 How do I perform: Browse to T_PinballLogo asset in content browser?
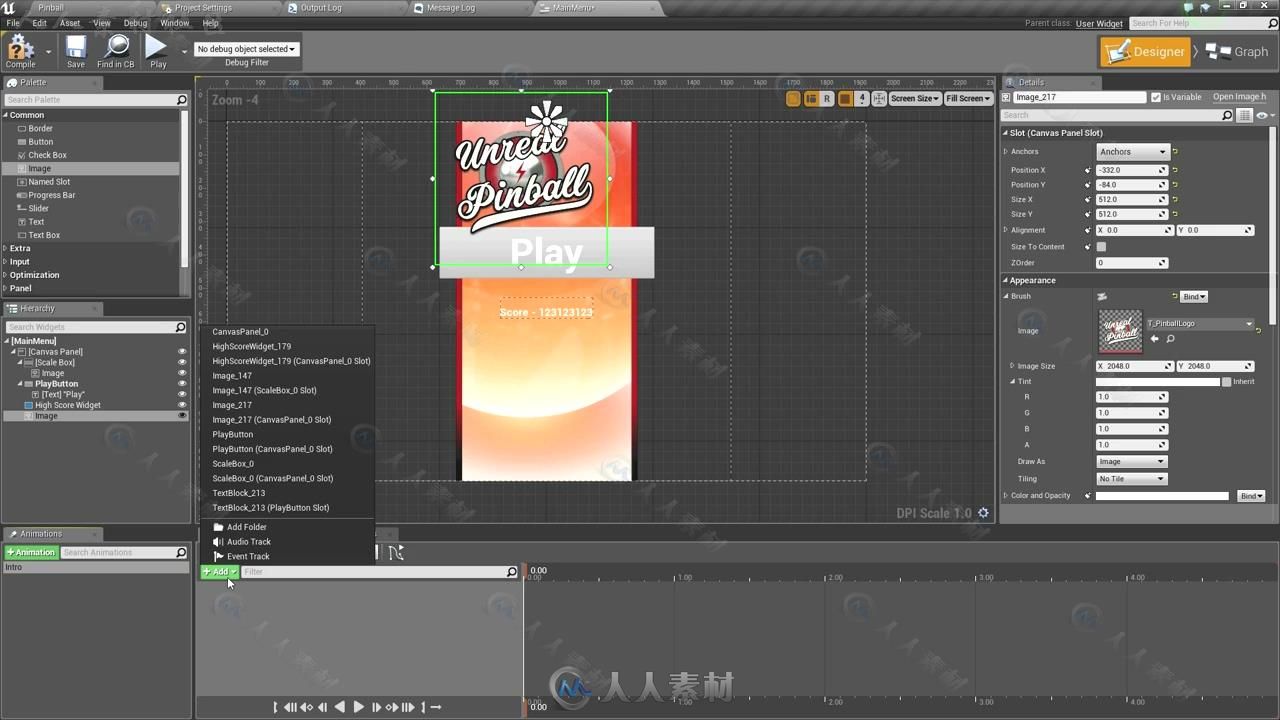click(1170, 339)
